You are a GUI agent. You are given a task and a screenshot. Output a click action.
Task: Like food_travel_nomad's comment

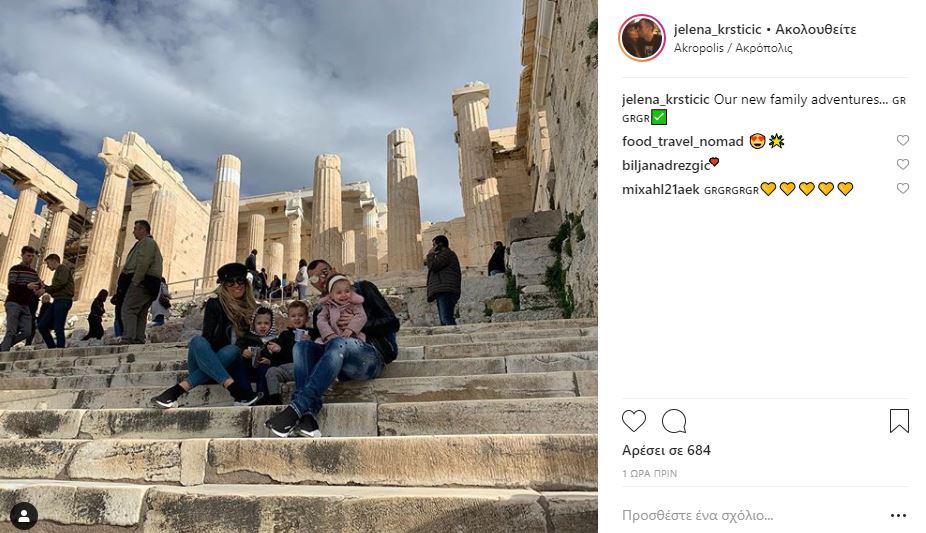pos(902,140)
